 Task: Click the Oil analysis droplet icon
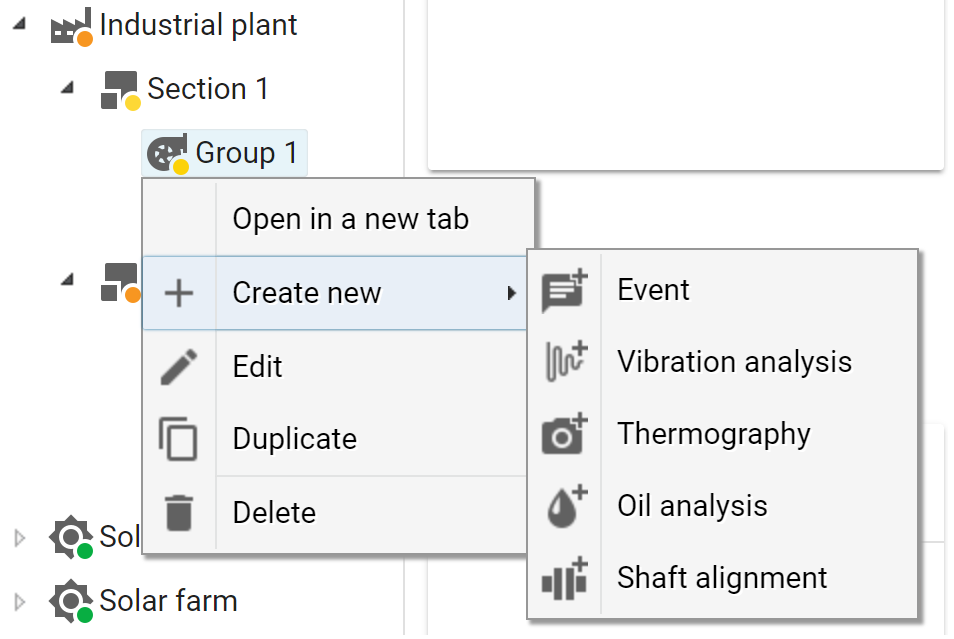pyautogui.click(x=565, y=505)
